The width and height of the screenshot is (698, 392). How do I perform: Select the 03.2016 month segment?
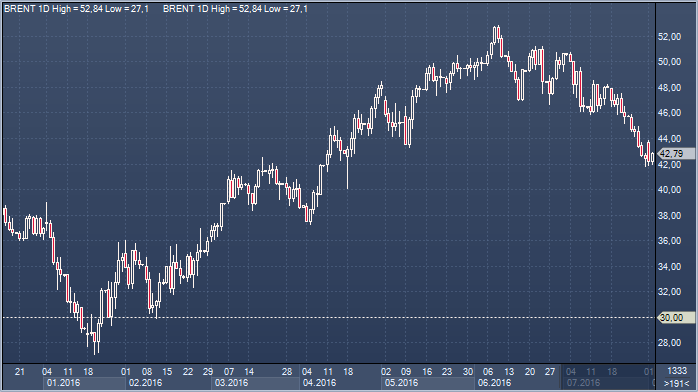[x=256, y=383]
